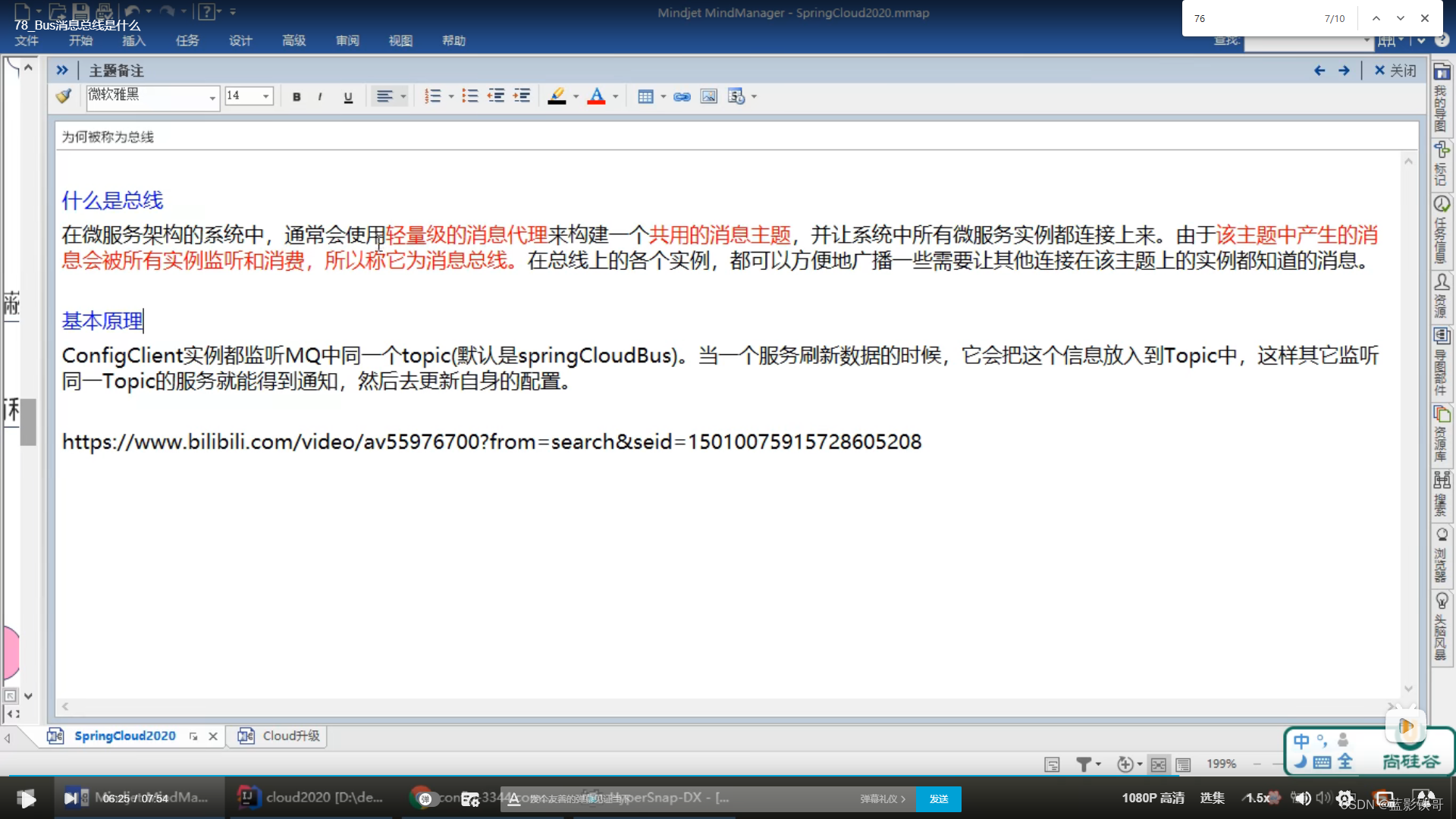Click the Insert Image icon
Viewport: 1456px width, 819px height.
point(709,96)
